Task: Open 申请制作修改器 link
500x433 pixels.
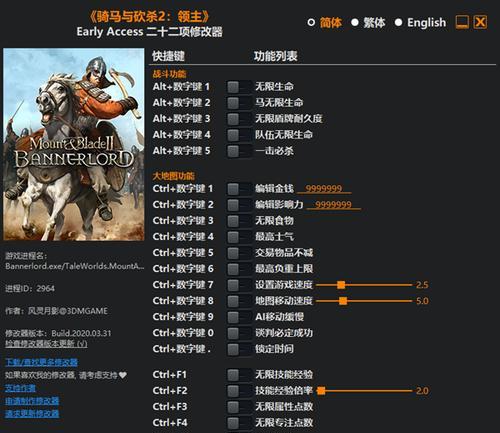Action: 32,401
